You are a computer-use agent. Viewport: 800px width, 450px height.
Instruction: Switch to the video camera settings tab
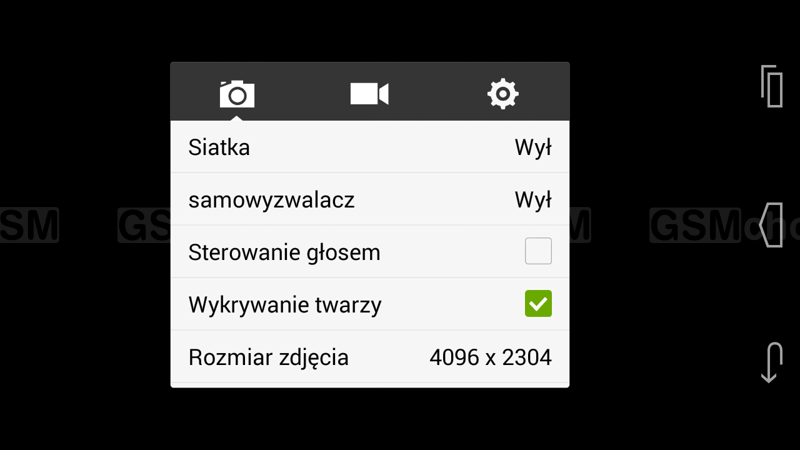click(369, 94)
